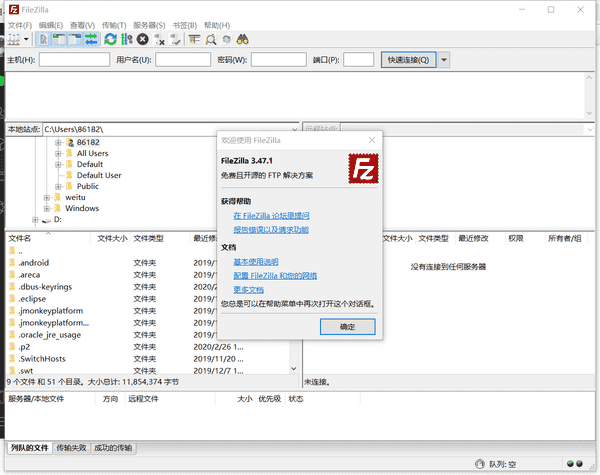Viewport: 600px width, 475px height.
Task: Expand the Default tree node
Action: click(58, 165)
